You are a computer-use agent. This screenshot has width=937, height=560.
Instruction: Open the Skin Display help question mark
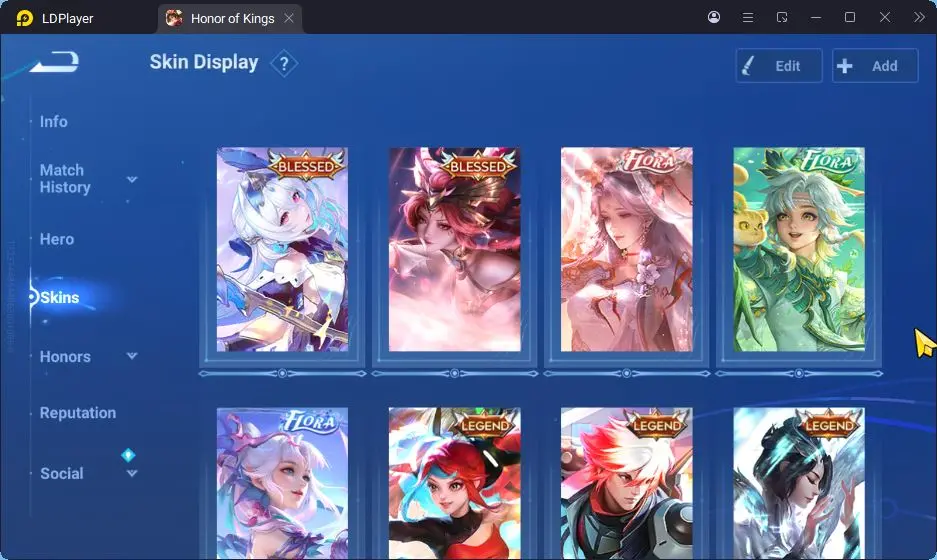(x=284, y=63)
